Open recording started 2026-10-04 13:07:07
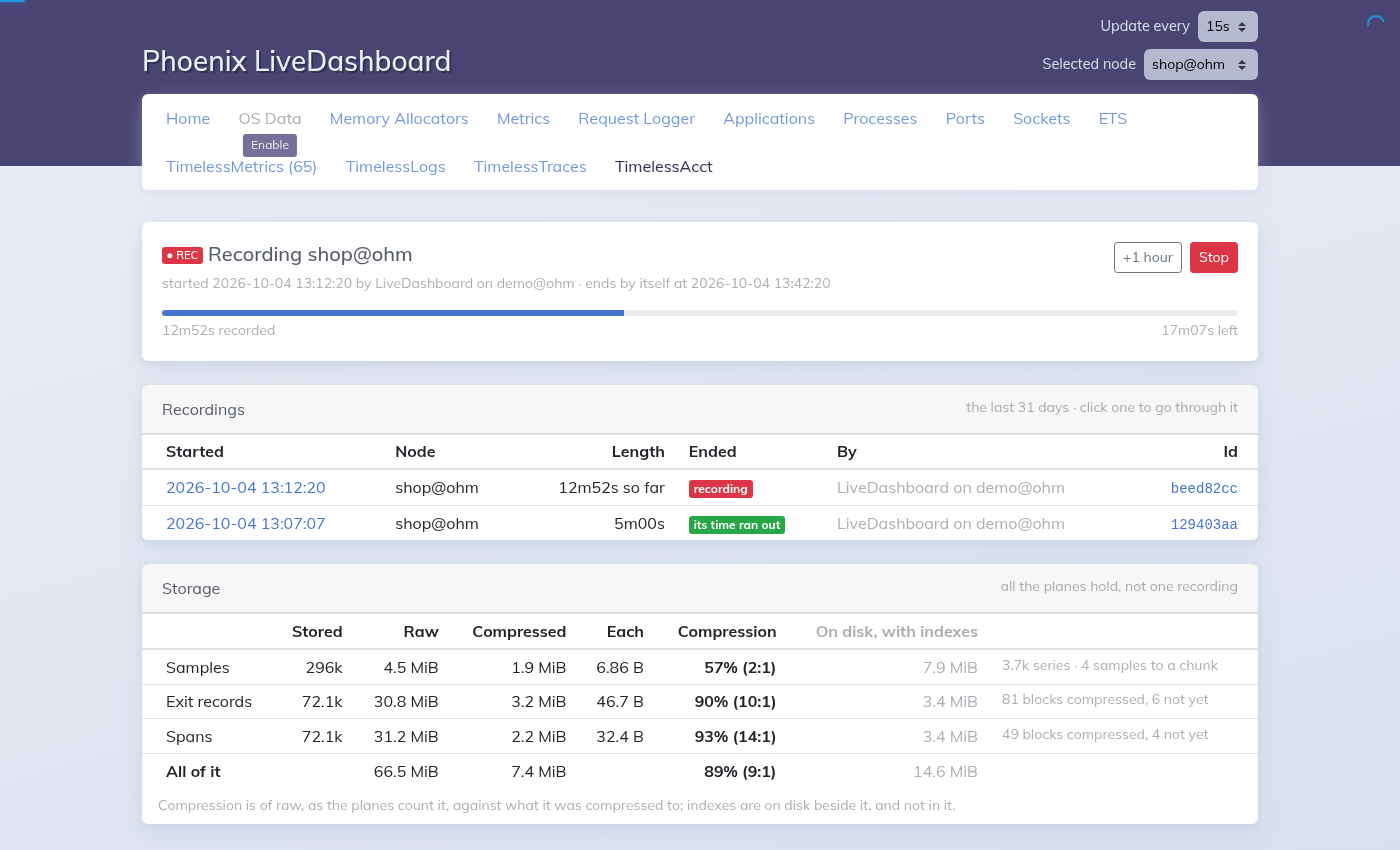 click(245, 523)
